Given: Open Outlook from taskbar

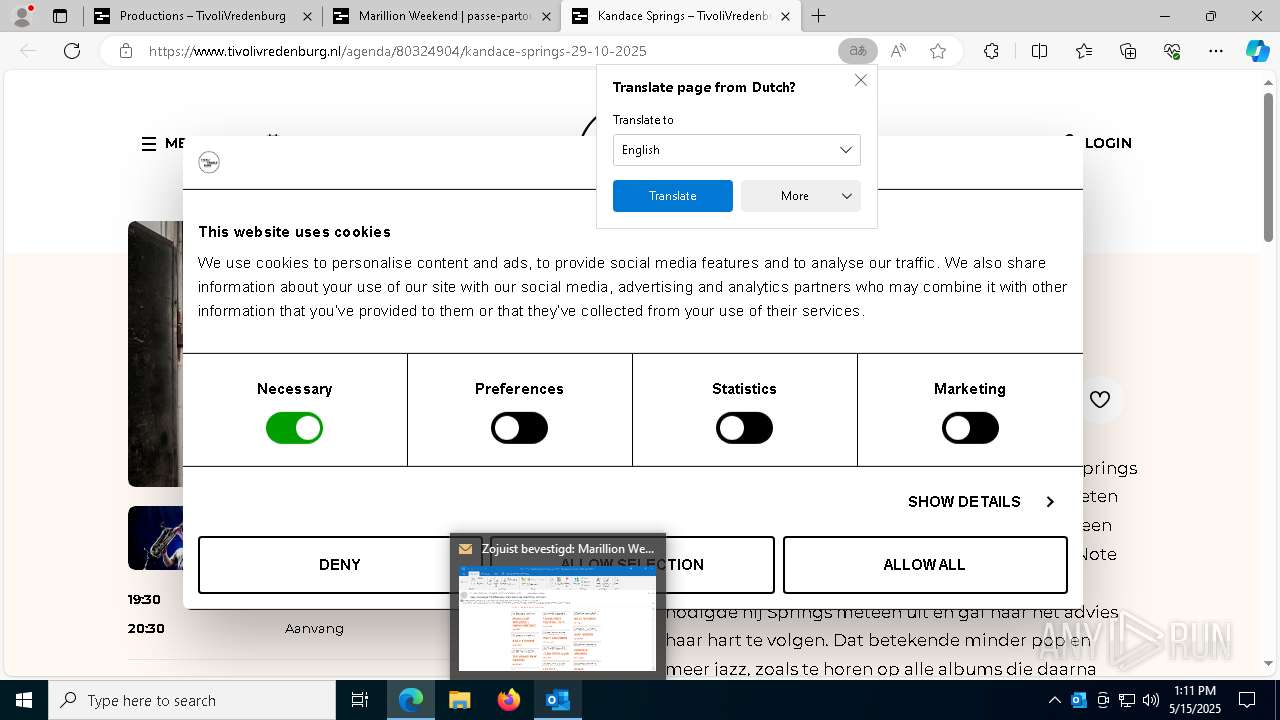Looking at the screenshot, I should [557, 700].
